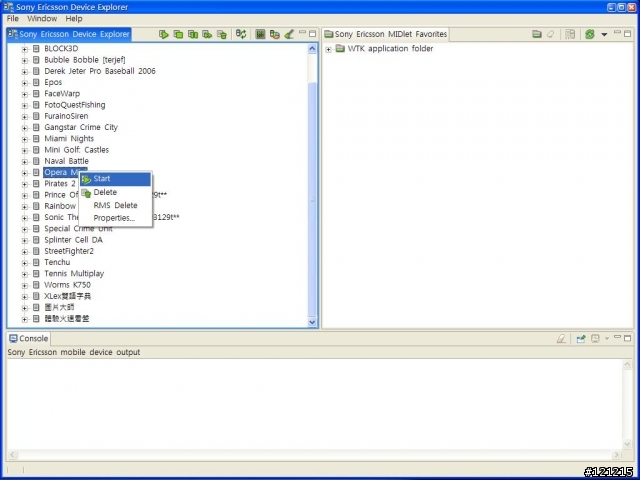The width and height of the screenshot is (640, 480).
Task: Maximize the Console panel
Action: (x=628, y=338)
